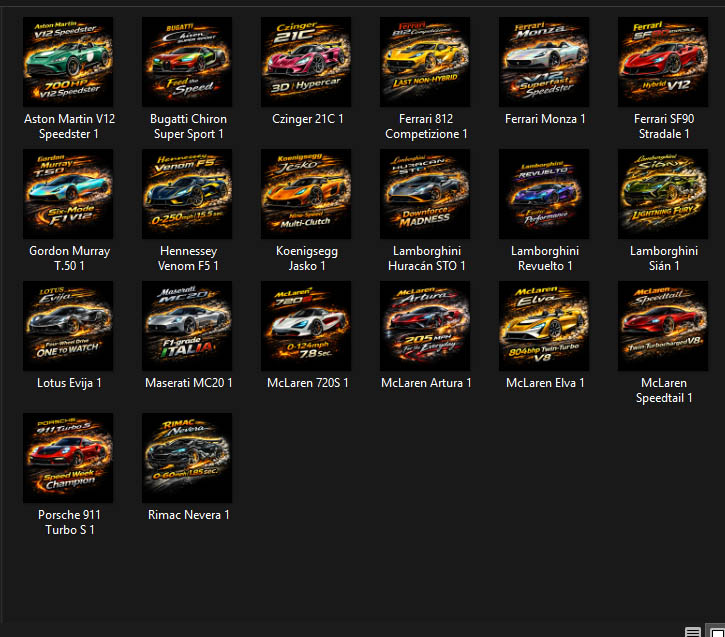Select the Lotus Evija 1 thumbnail
The height and width of the screenshot is (637, 725).
coord(68,326)
